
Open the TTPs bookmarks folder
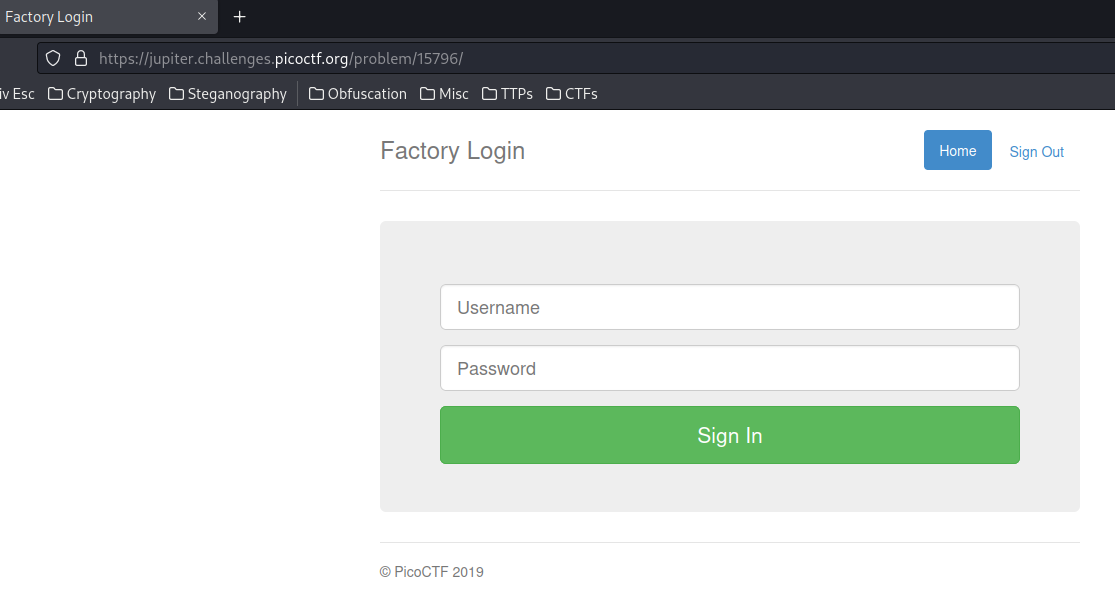coord(507,94)
